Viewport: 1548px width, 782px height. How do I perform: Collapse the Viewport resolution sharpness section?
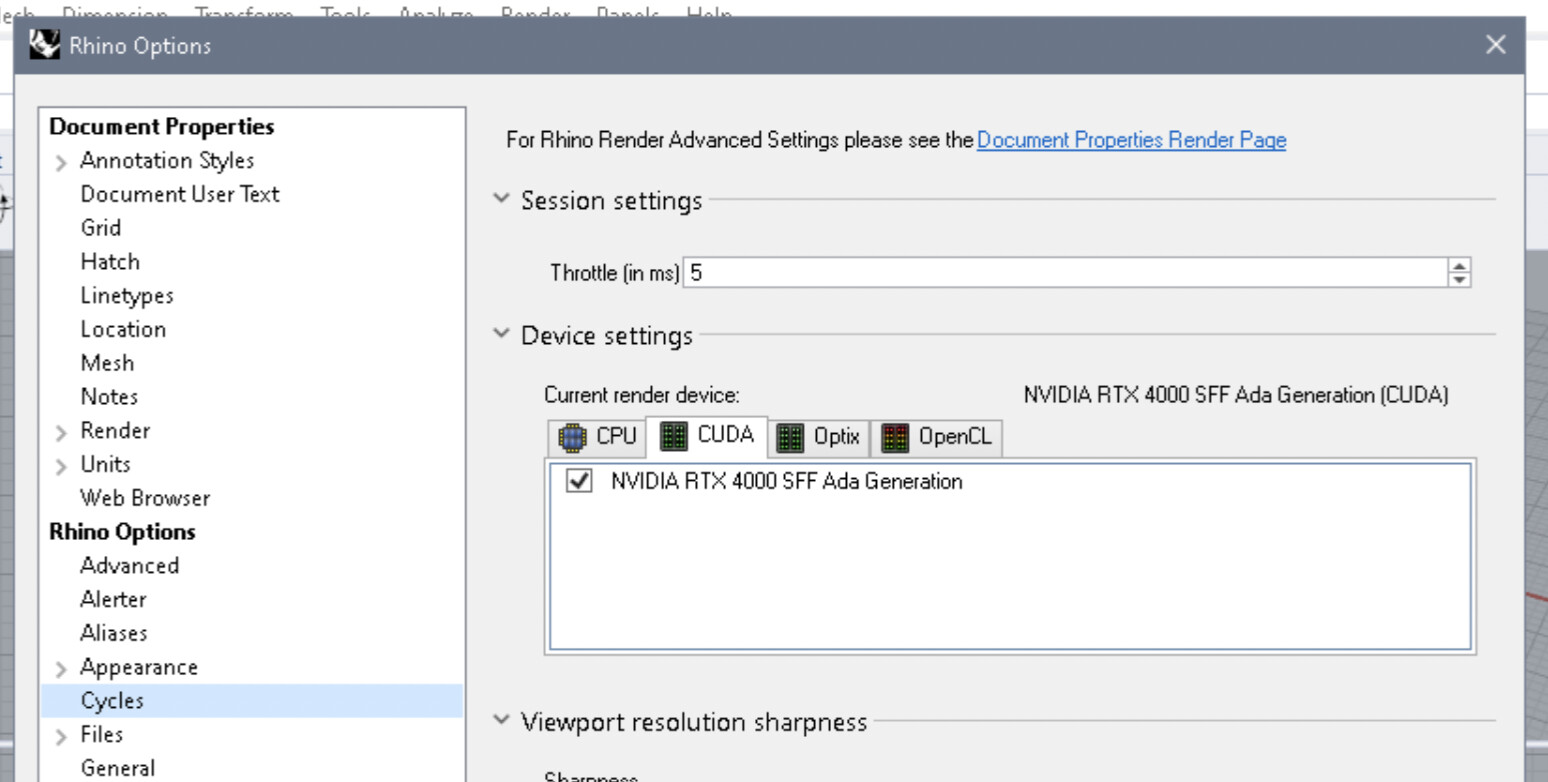502,721
